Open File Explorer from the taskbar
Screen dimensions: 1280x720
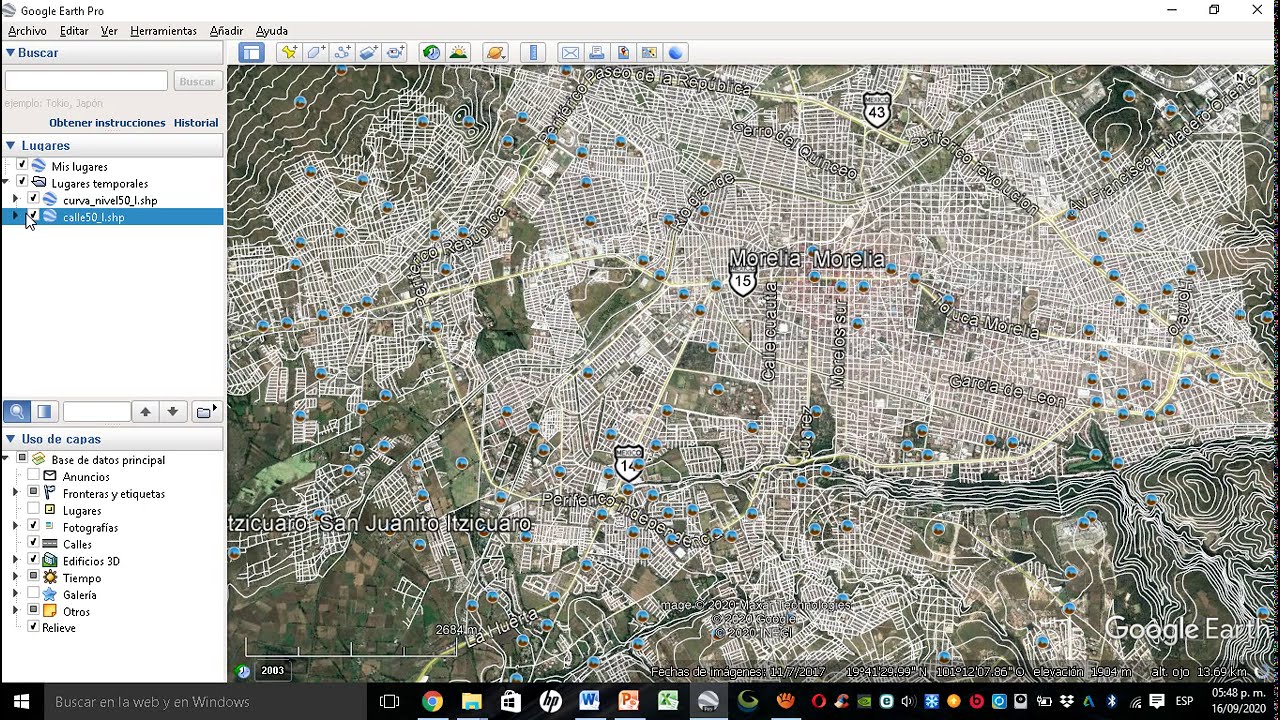(471, 701)
